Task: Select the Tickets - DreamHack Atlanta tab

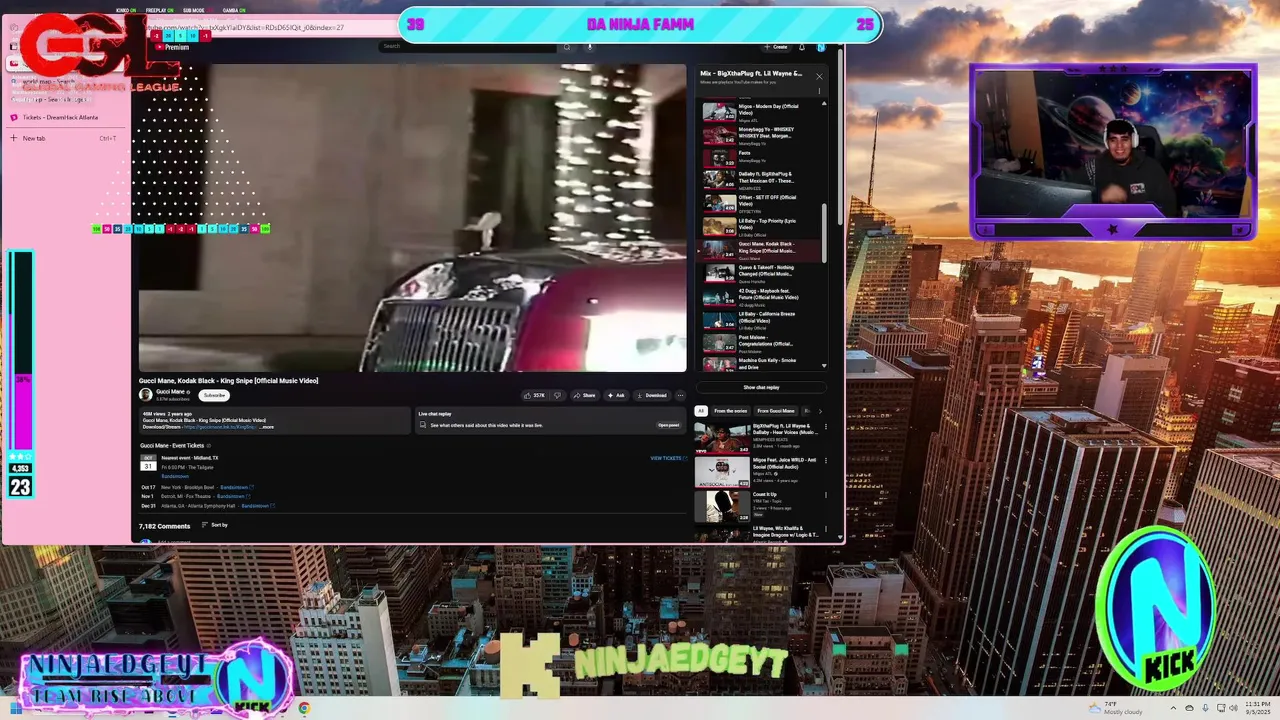Action: click(x=66, y=117)
